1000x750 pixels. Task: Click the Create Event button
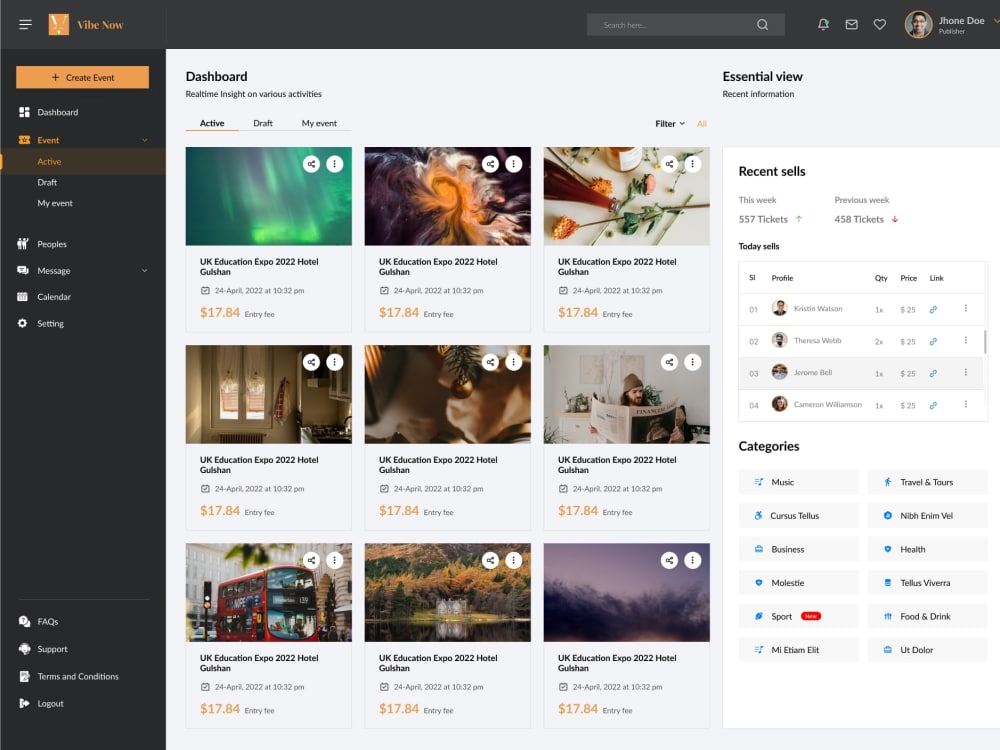point(82,77)
